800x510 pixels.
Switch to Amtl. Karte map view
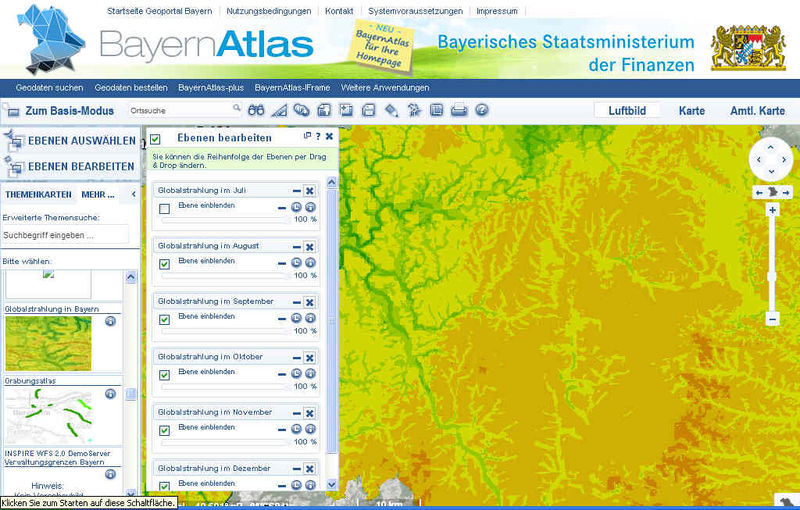coord(757,110)
